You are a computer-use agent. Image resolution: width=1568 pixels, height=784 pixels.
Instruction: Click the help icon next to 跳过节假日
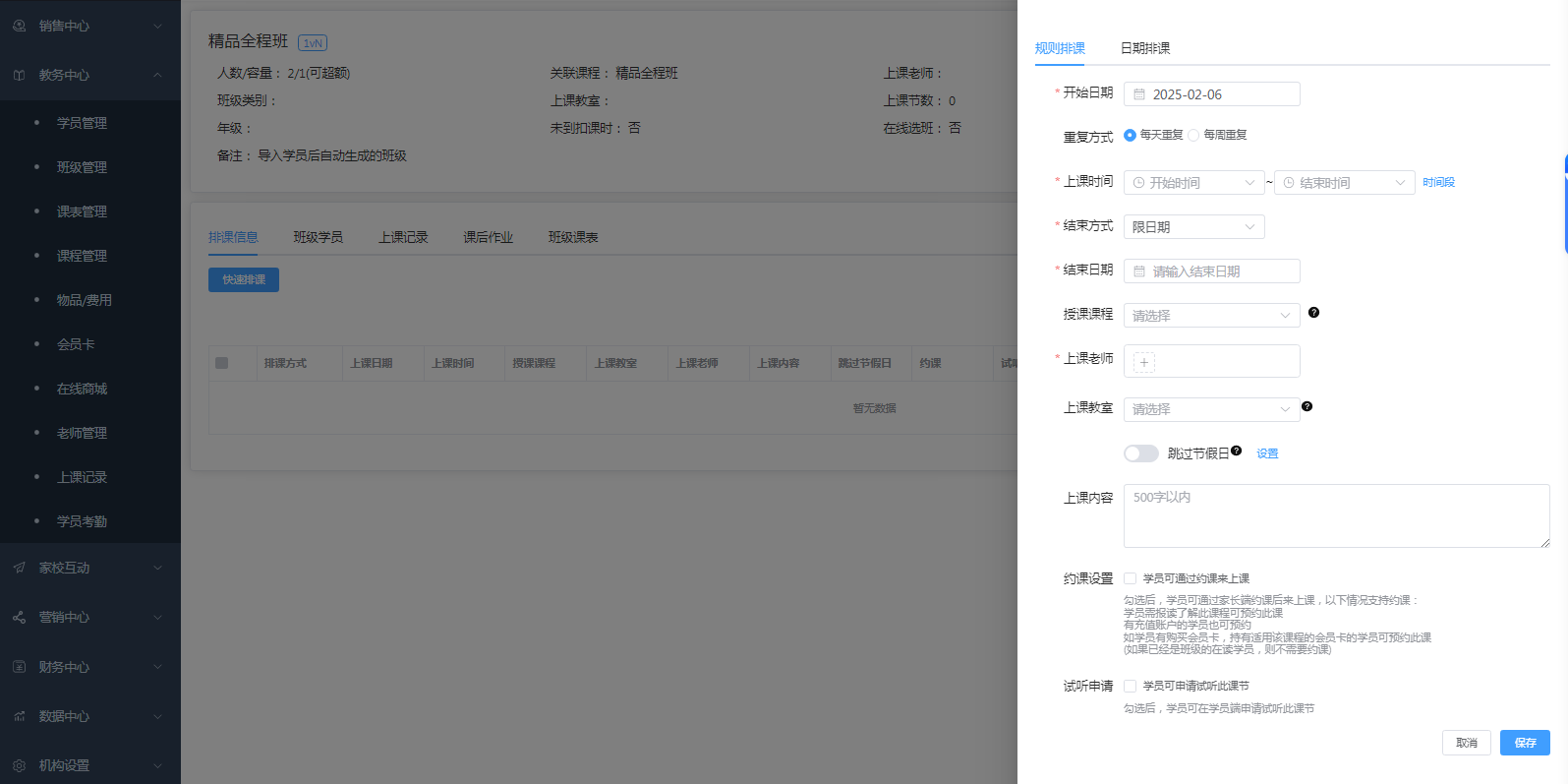coord(1236,451)
